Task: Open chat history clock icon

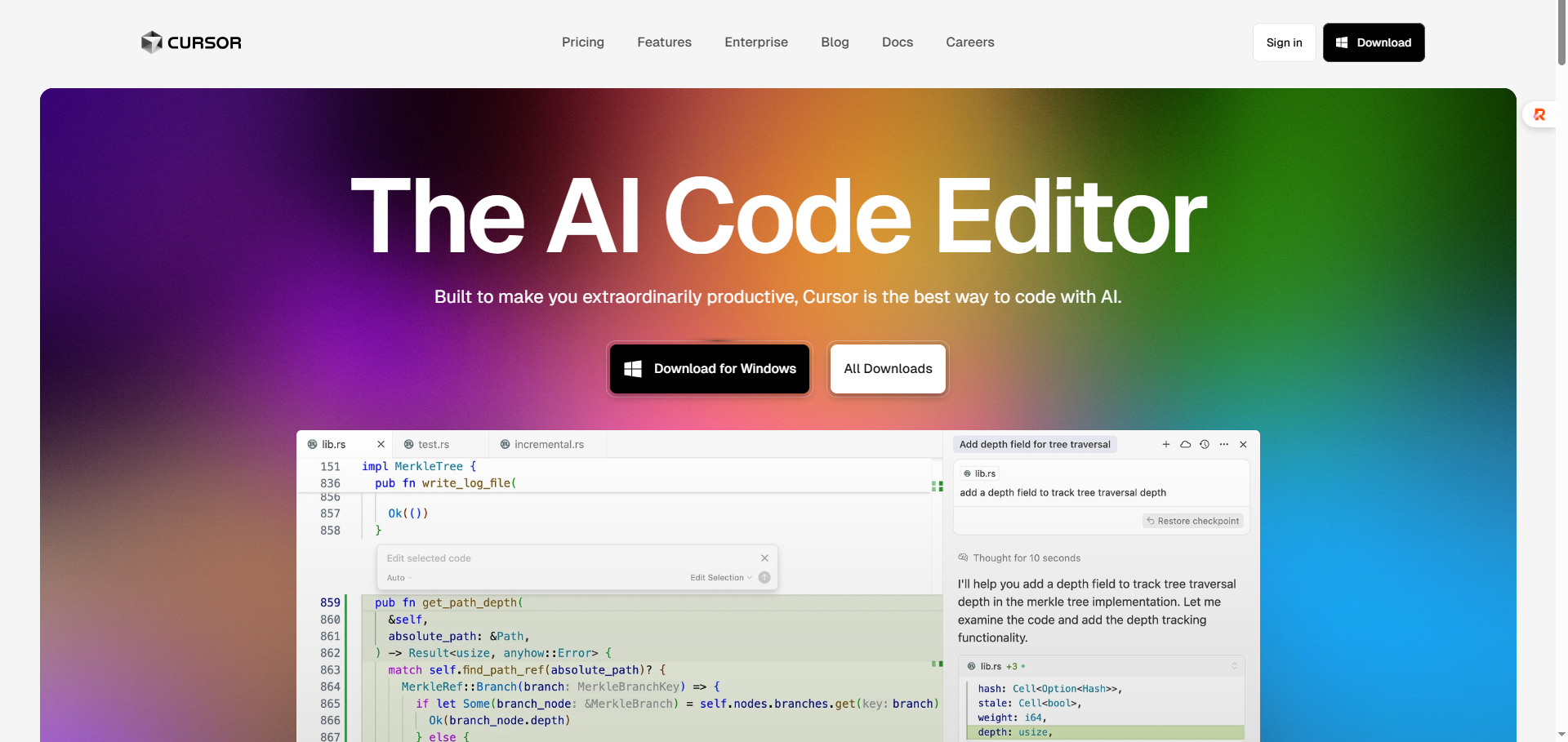Action: pyautogui.click(x=1205, y=444)
